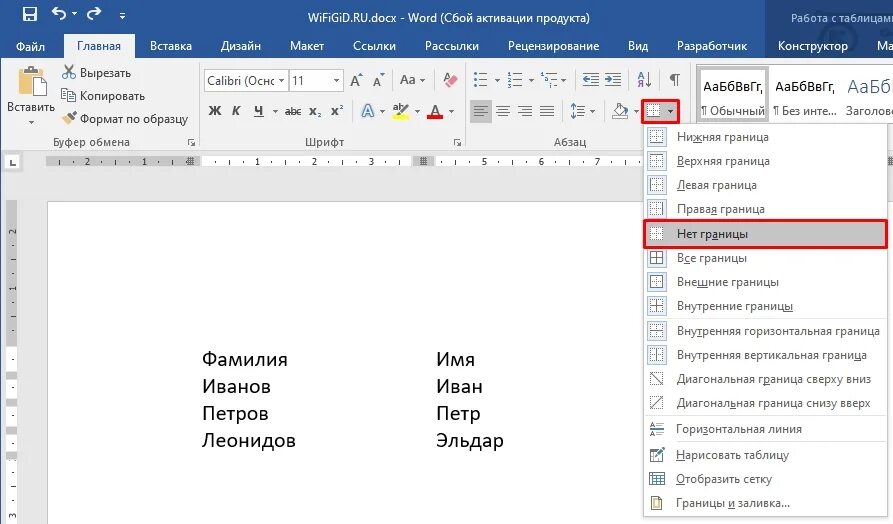Click Нарисовать таблицу menu item

tap(765, 455)
